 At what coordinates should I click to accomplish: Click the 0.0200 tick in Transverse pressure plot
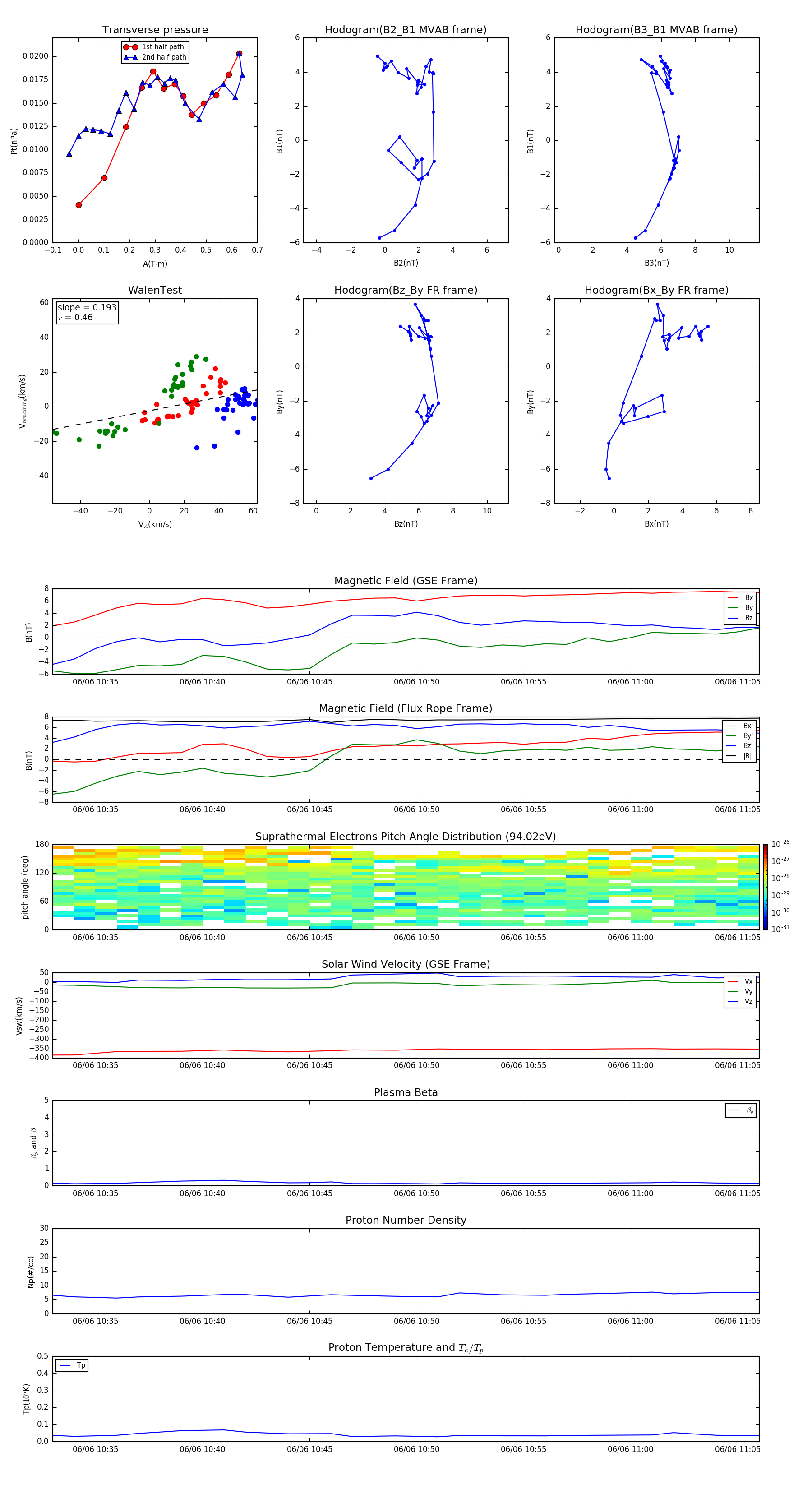click(35, 56)
